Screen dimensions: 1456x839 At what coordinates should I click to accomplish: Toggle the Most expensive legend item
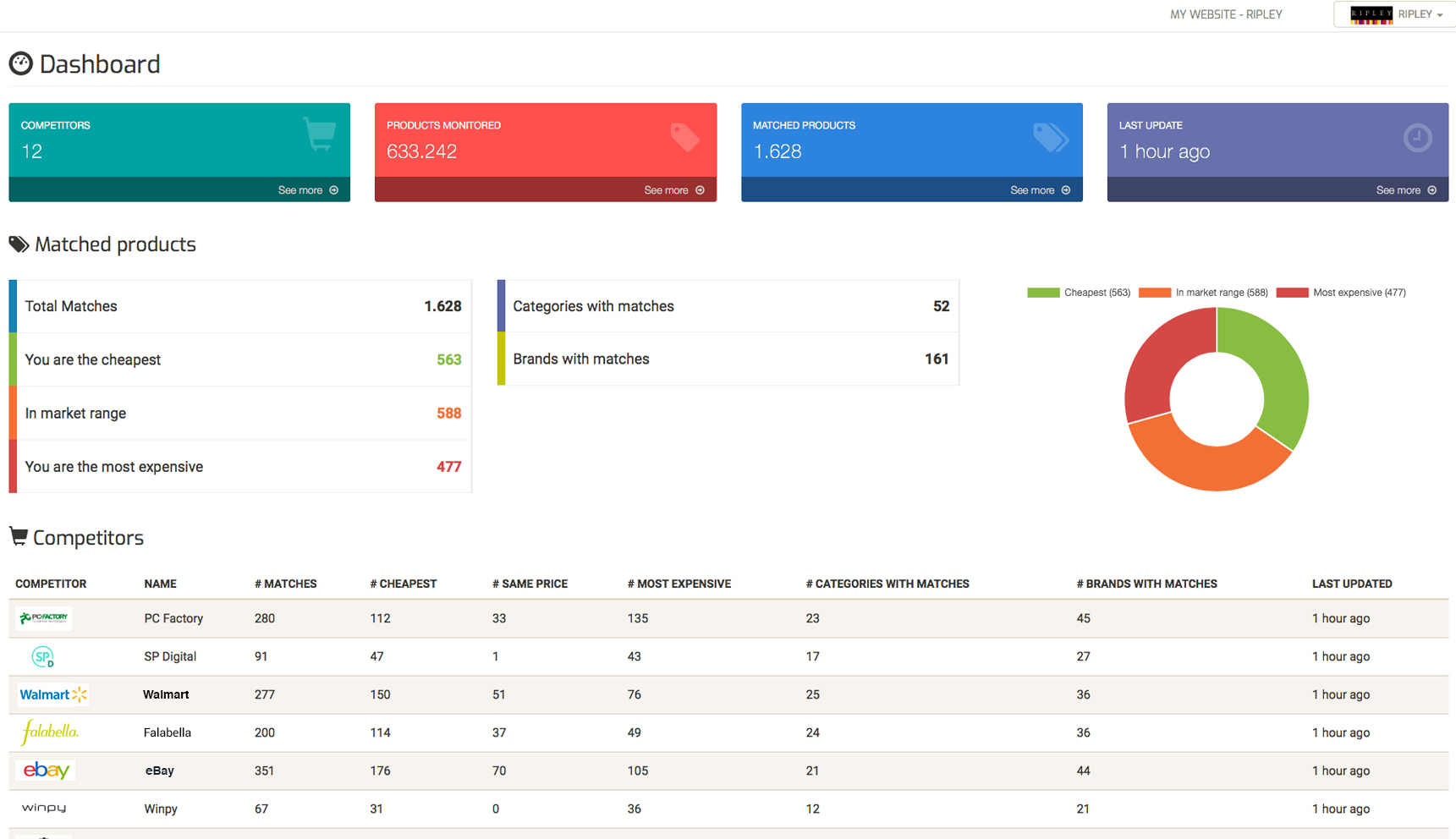pyautogui.click(x=1341, y=293)
